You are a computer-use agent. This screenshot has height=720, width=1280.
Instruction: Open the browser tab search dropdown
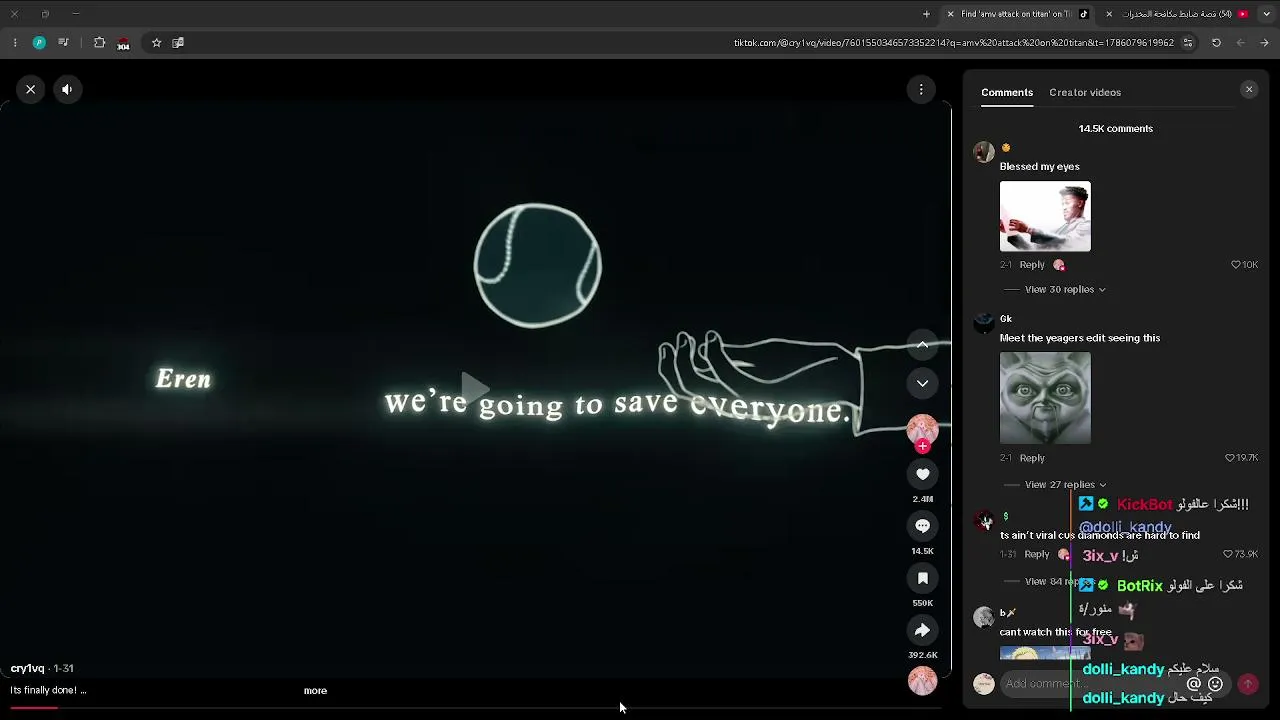1266,14
